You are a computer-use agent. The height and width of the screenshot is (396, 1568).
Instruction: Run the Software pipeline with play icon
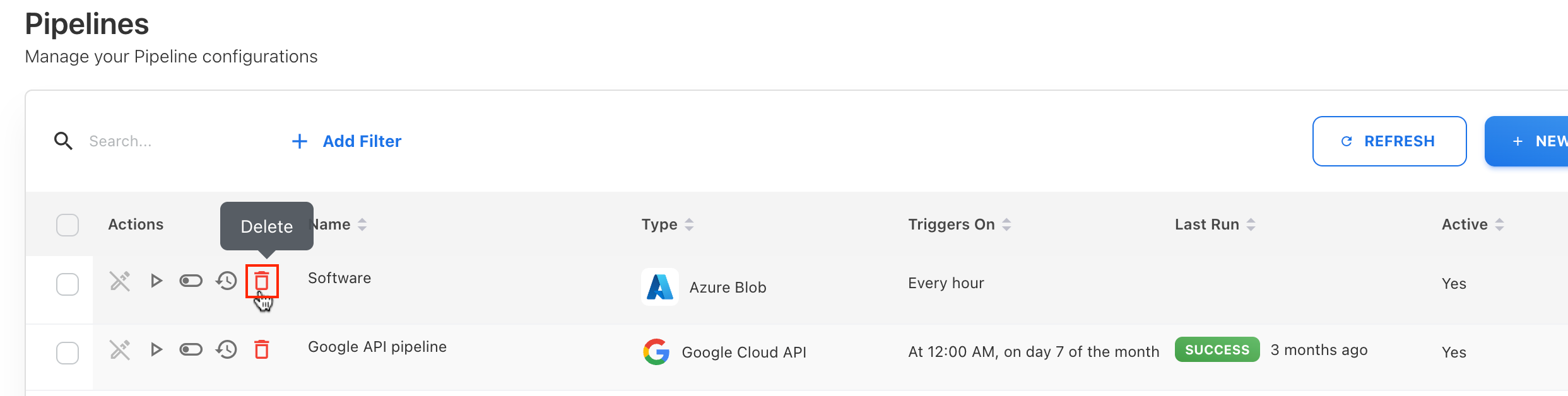pyautogui.click(x=156, y=281)
